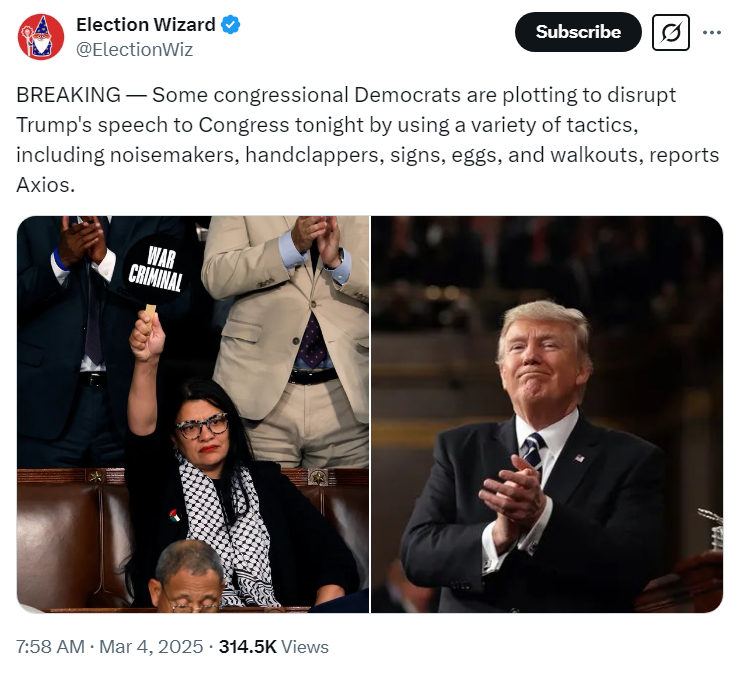Click the blue verified checkmark badge

click(x=231, y=25)
